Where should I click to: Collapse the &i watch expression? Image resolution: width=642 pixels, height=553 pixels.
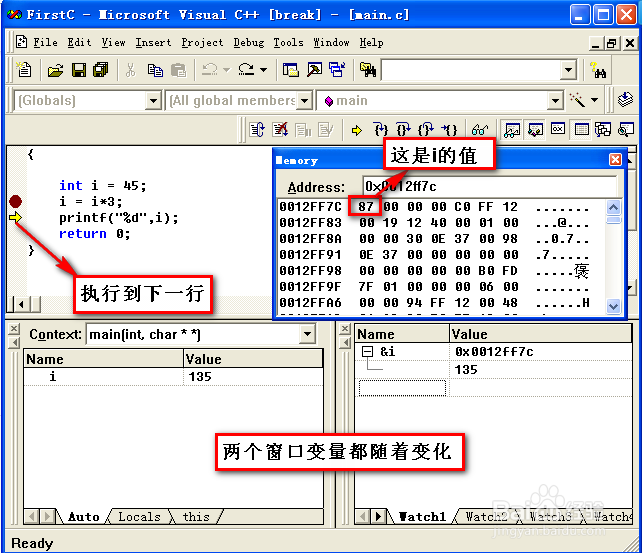pyautogui.click(x=367, y=351)
